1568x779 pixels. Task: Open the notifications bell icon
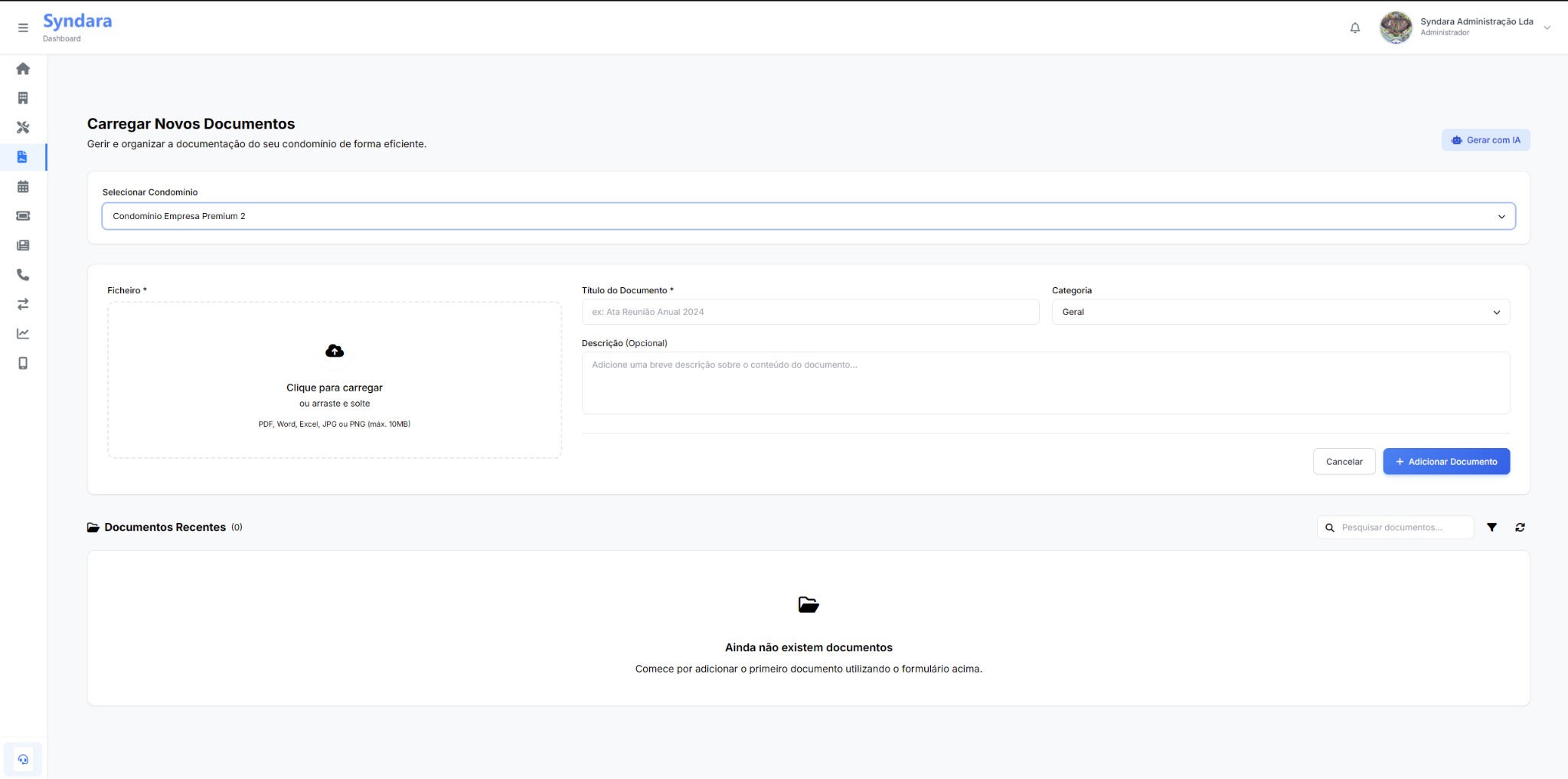click(1355, 28)
